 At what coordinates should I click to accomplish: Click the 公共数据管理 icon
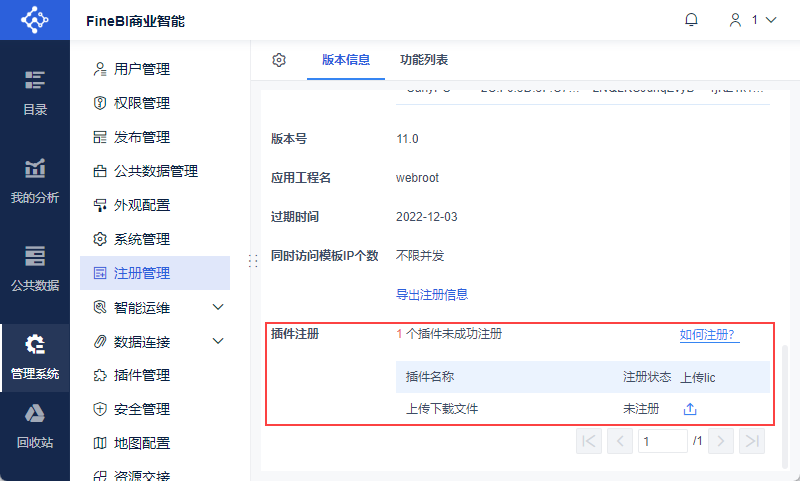(x=100, y=171)
